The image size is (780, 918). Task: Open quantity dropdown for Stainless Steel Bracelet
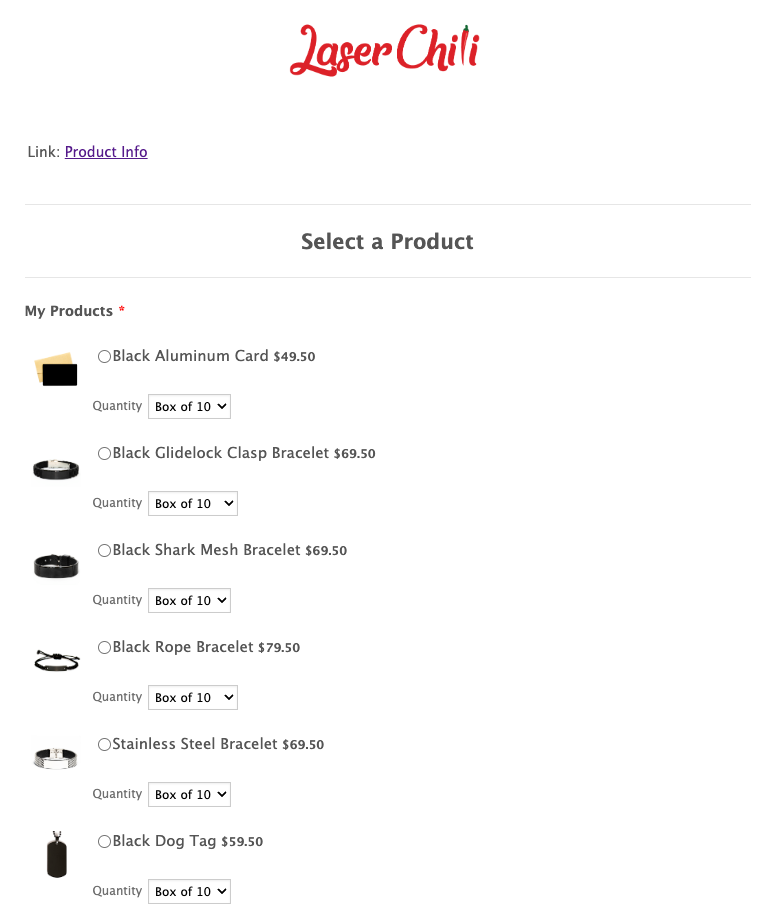click(x=190, y=795)
